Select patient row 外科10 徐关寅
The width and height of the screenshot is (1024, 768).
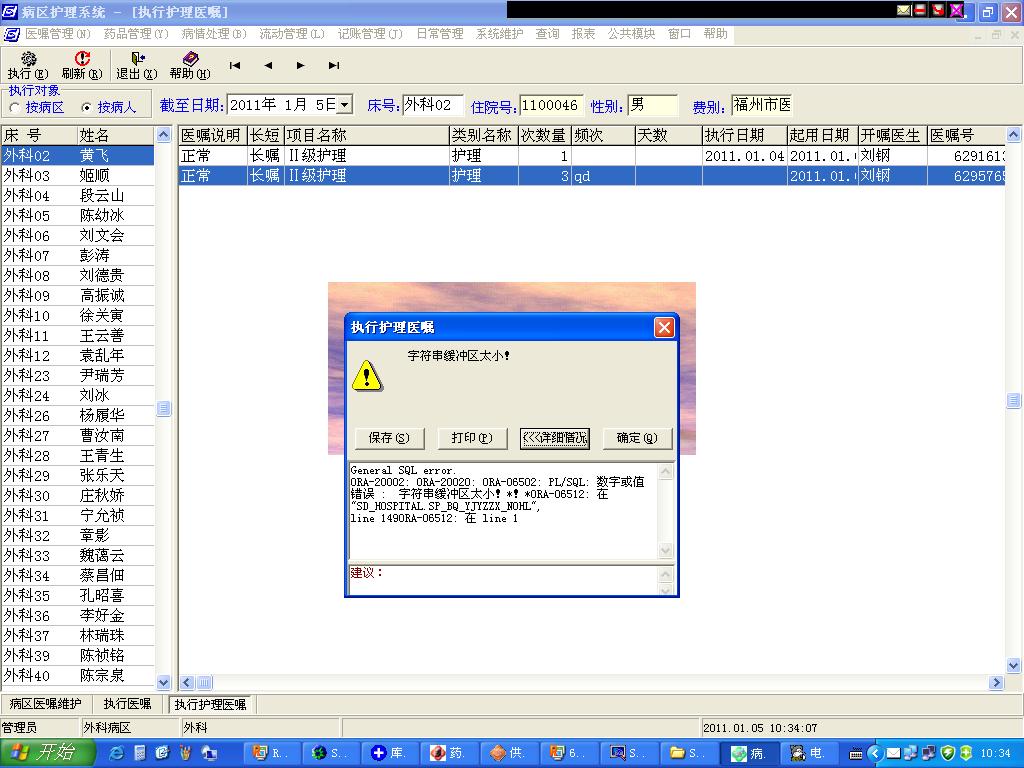(77, 315)
